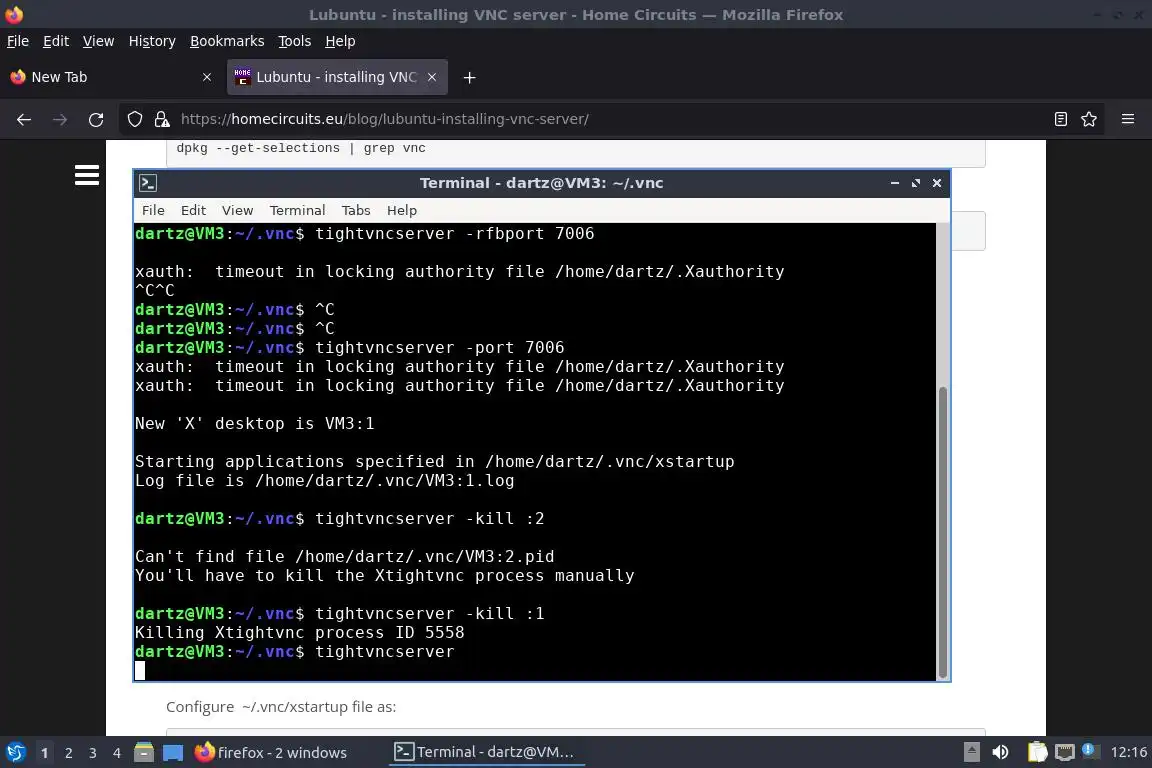This screenshot has height=768, width=1152.
Task: Click the show desktop panel icon
Action: [x=173, y=753]
